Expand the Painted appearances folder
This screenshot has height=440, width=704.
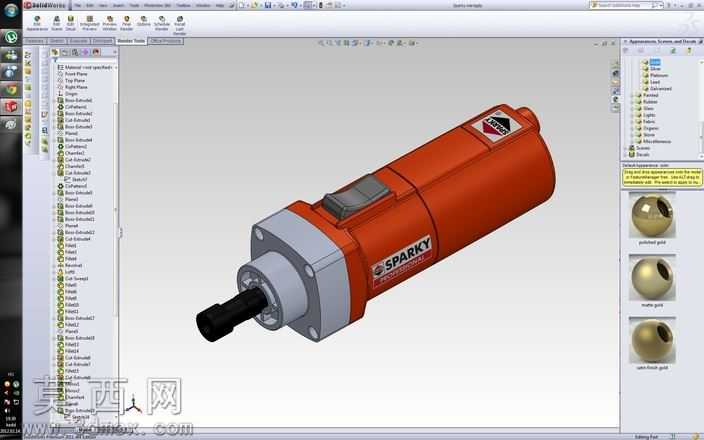(632, 95)
